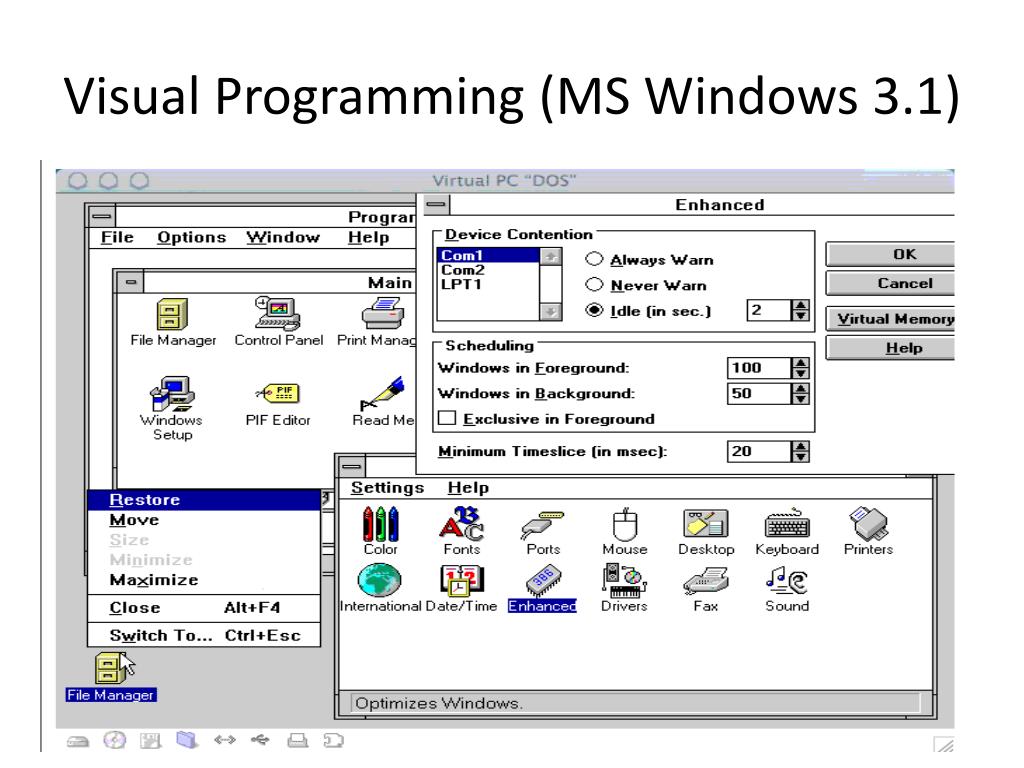This screenshot has width=1024, height=768.
Task: Choose Move from control menu
Action: 204,520
